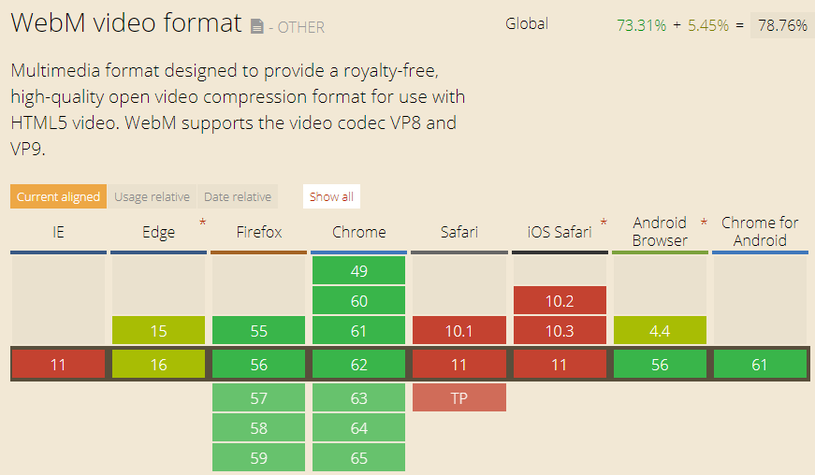Select the red IE 11 support cell
This screenshot has height=475, width=815.
(58, 365)
